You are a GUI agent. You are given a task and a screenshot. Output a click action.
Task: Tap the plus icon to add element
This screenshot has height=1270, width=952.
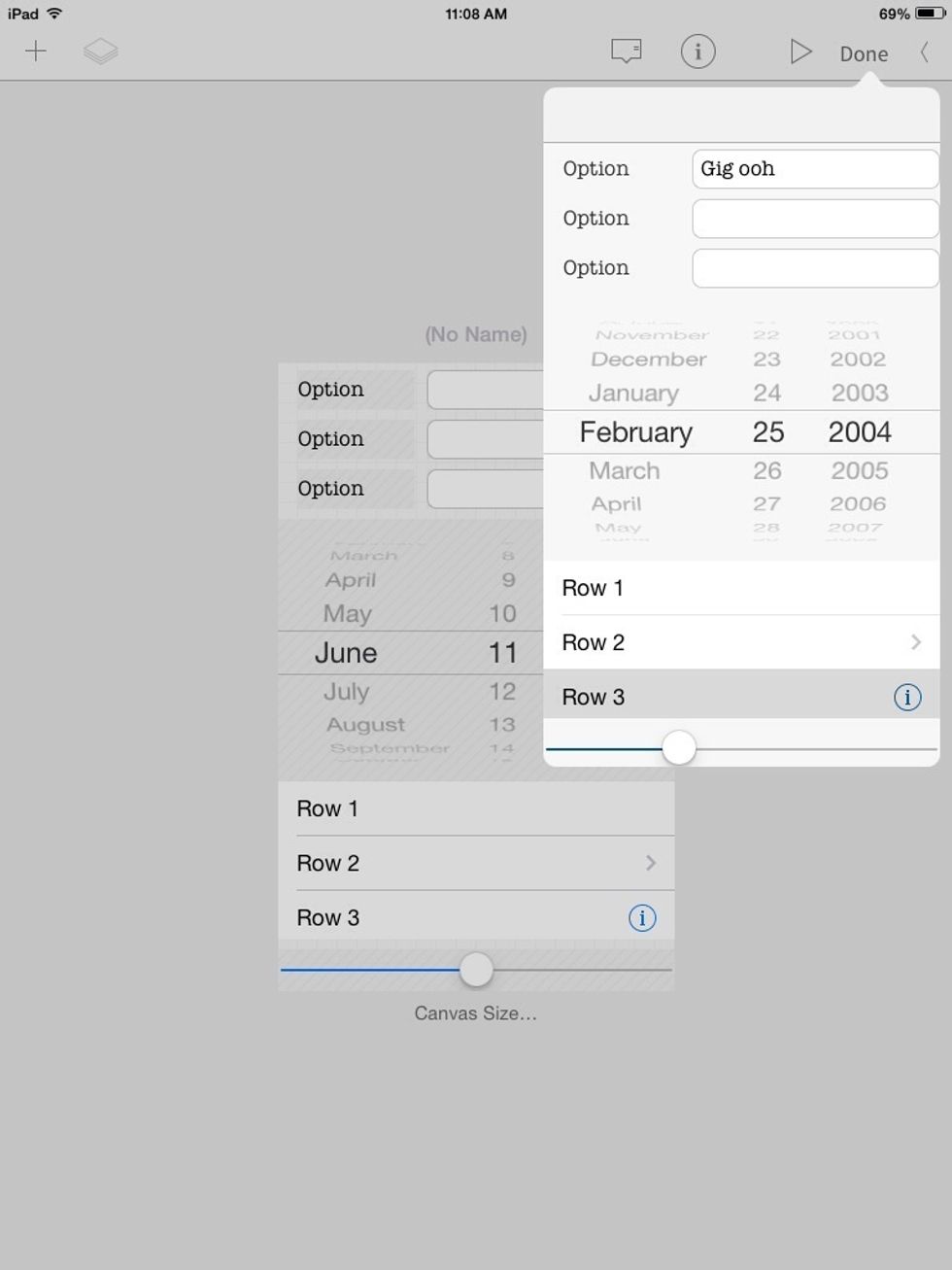pos(36,51)
